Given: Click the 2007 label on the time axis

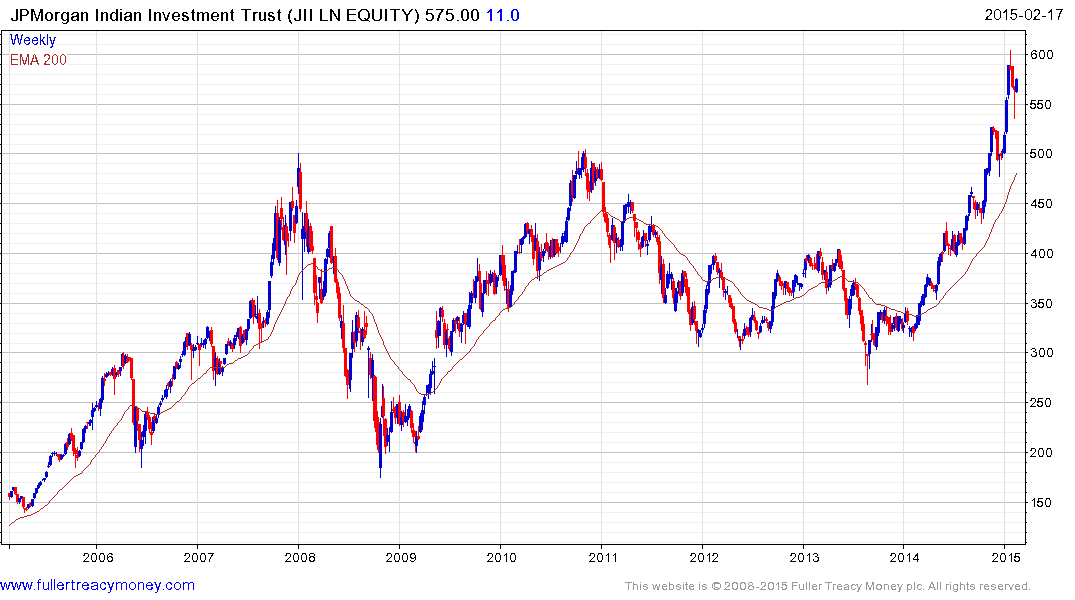Looking at the screenshot, I should [x=198, y=557].
